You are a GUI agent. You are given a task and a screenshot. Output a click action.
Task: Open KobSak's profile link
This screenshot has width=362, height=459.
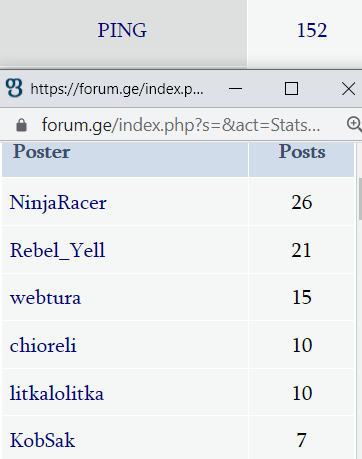tap(42, 440)
